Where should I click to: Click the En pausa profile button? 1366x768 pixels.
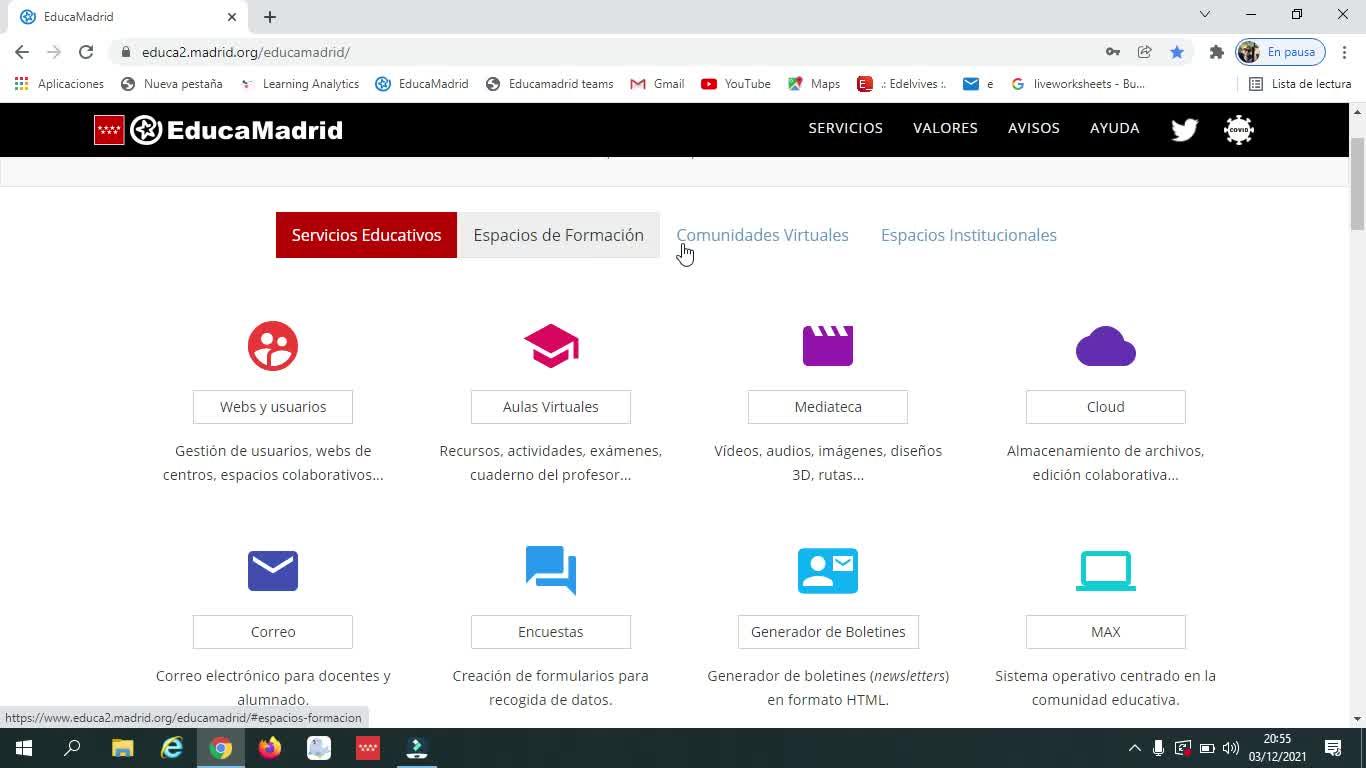1281,52
